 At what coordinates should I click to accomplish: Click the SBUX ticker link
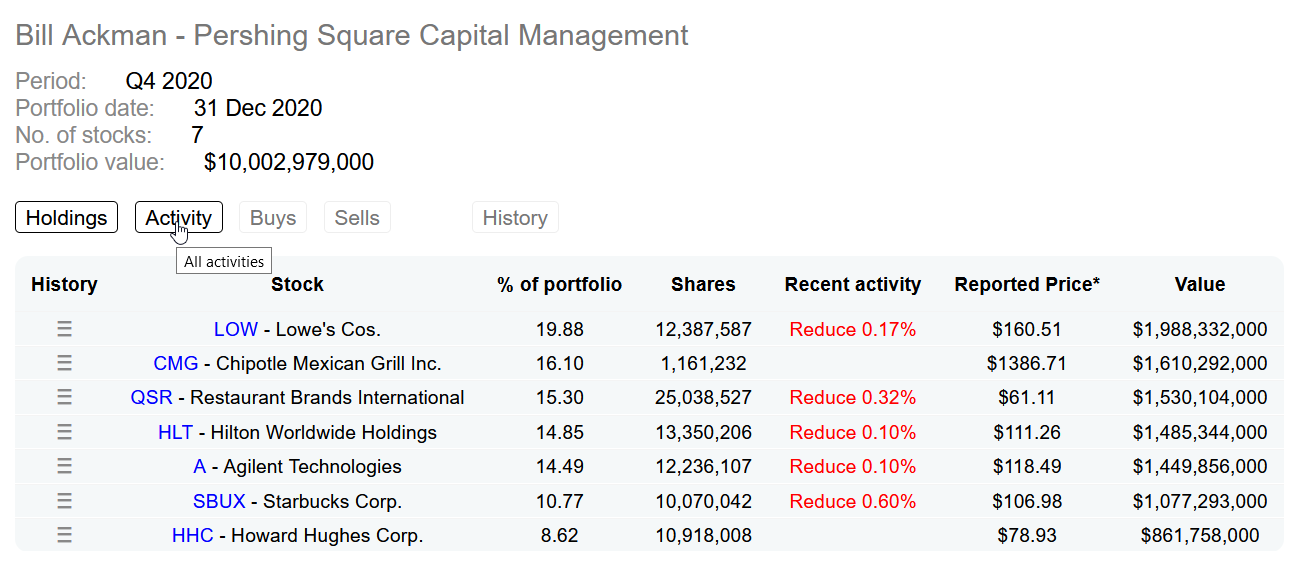[218, 501]
